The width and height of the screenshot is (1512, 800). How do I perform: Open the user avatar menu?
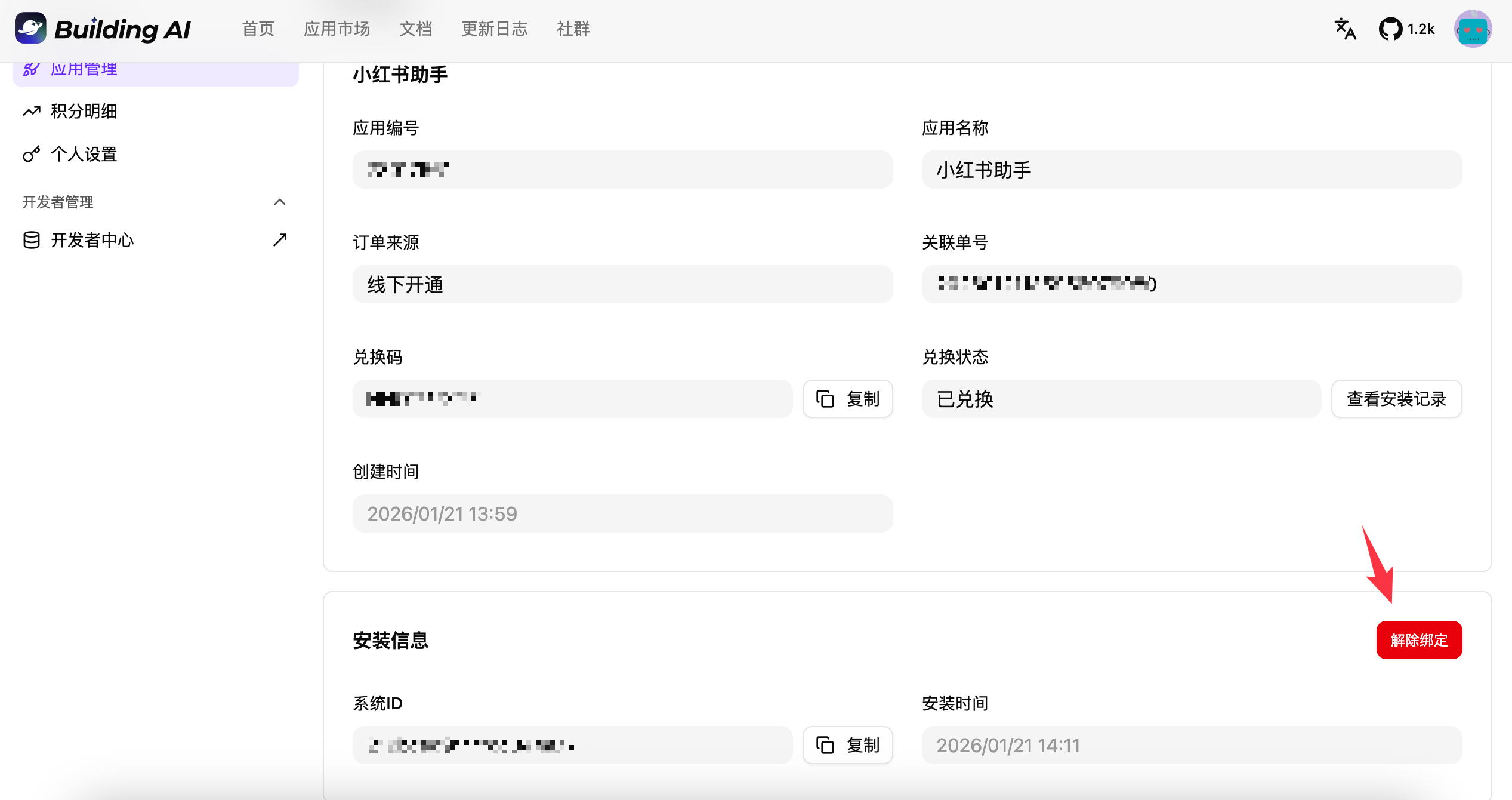pos(1473,29)
